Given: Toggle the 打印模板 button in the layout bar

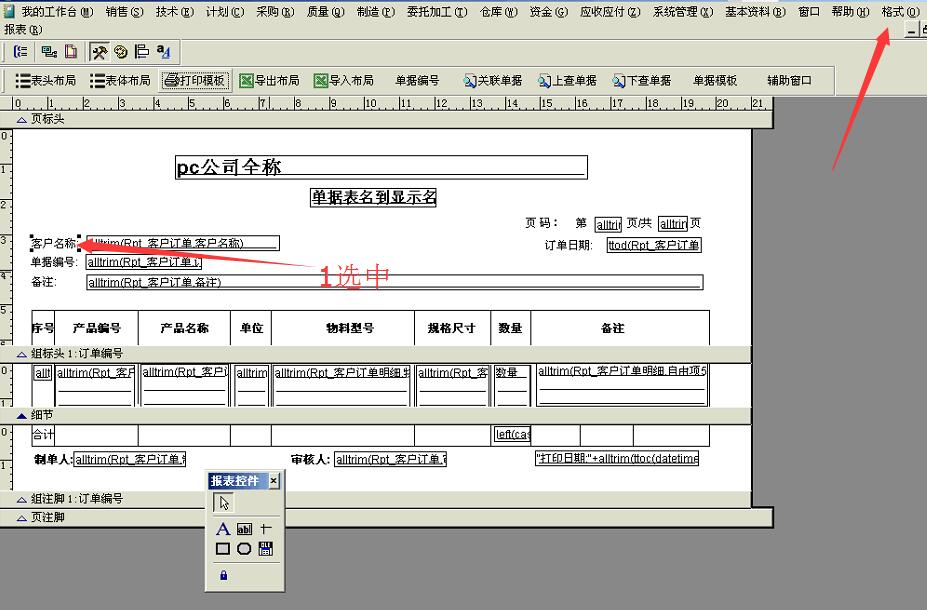Looking at the screenshot, I should click(194, 80).
